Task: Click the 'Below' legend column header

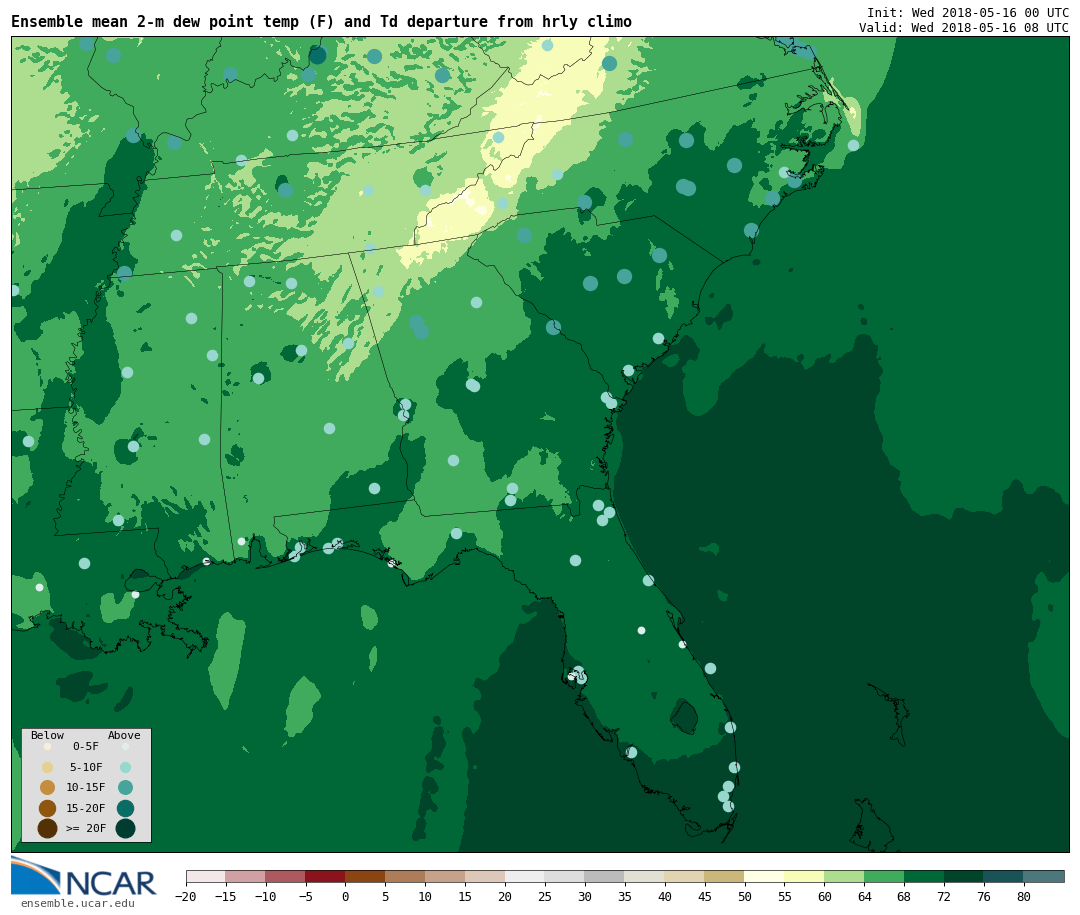Action: (x=47, y=735)
